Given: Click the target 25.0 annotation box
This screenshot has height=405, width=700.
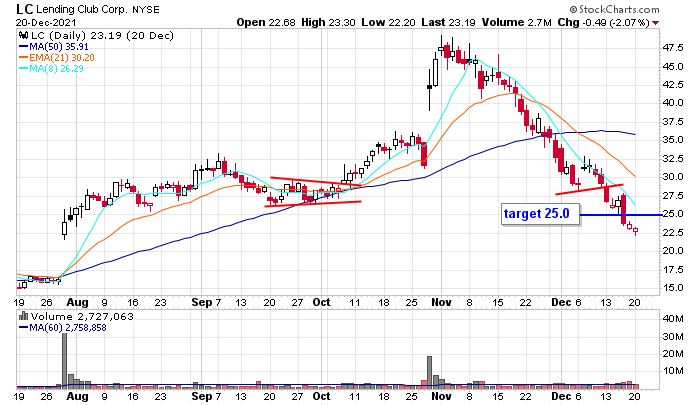Looking at the screenshot, I should pos(541,214).
